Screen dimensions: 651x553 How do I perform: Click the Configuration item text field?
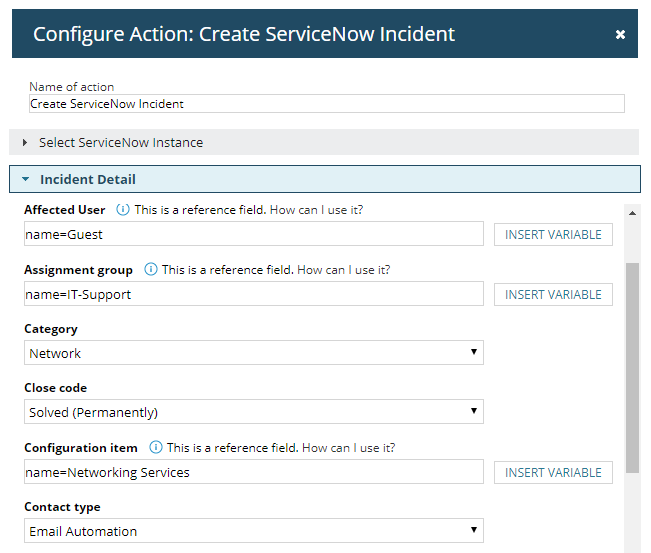tap(254, 472)
